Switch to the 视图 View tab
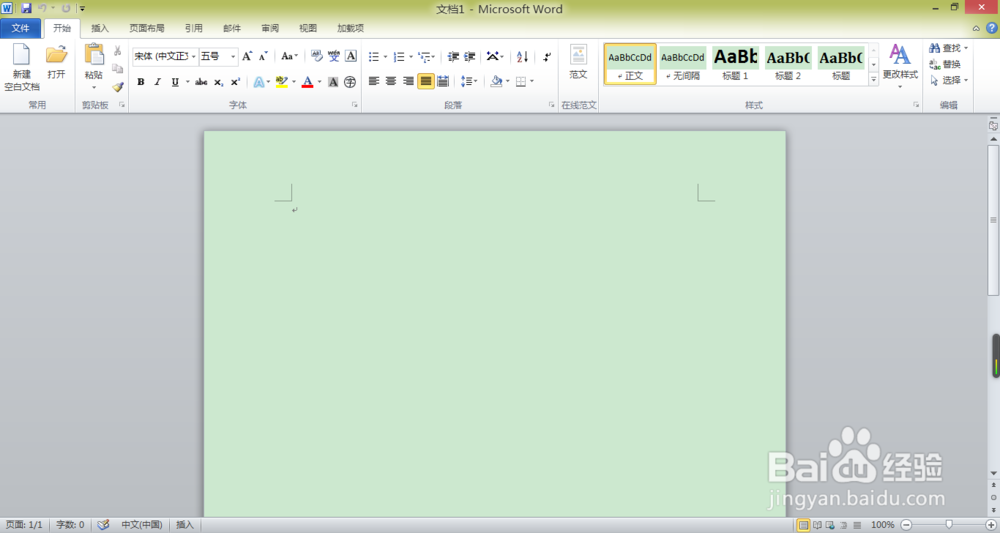This screenshot has width=1000, height=533. click(308, 28)
